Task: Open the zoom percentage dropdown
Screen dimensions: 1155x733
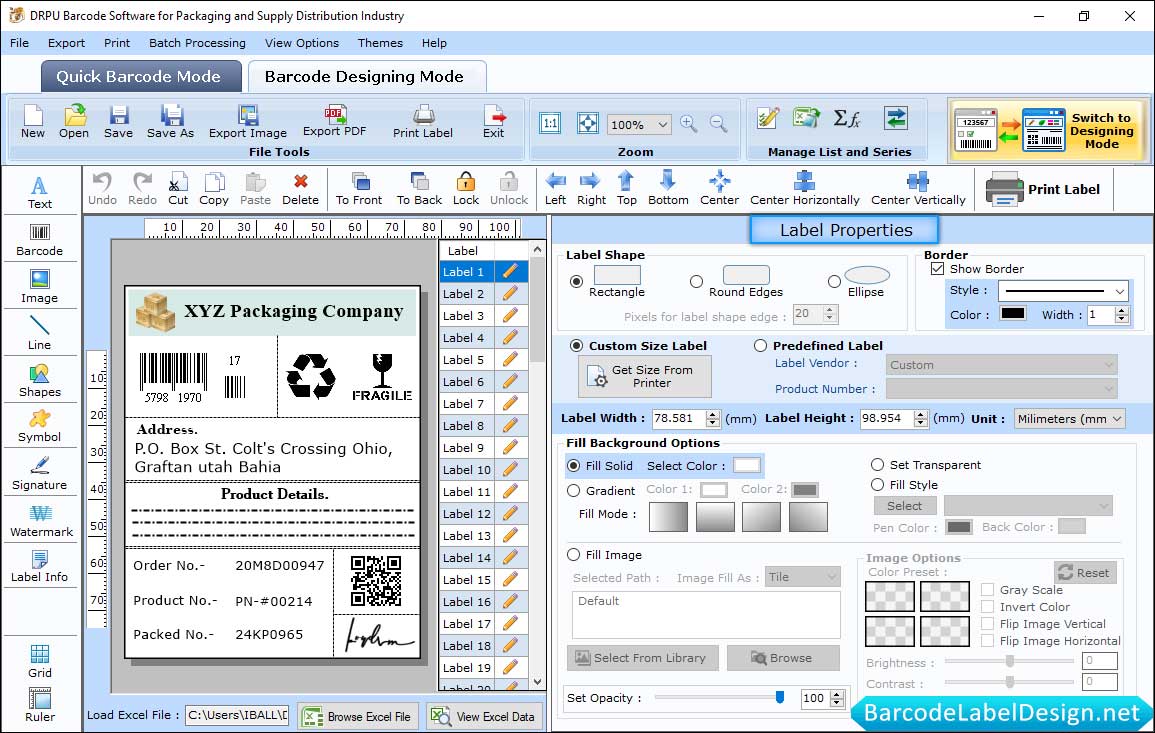Action: 662,125
